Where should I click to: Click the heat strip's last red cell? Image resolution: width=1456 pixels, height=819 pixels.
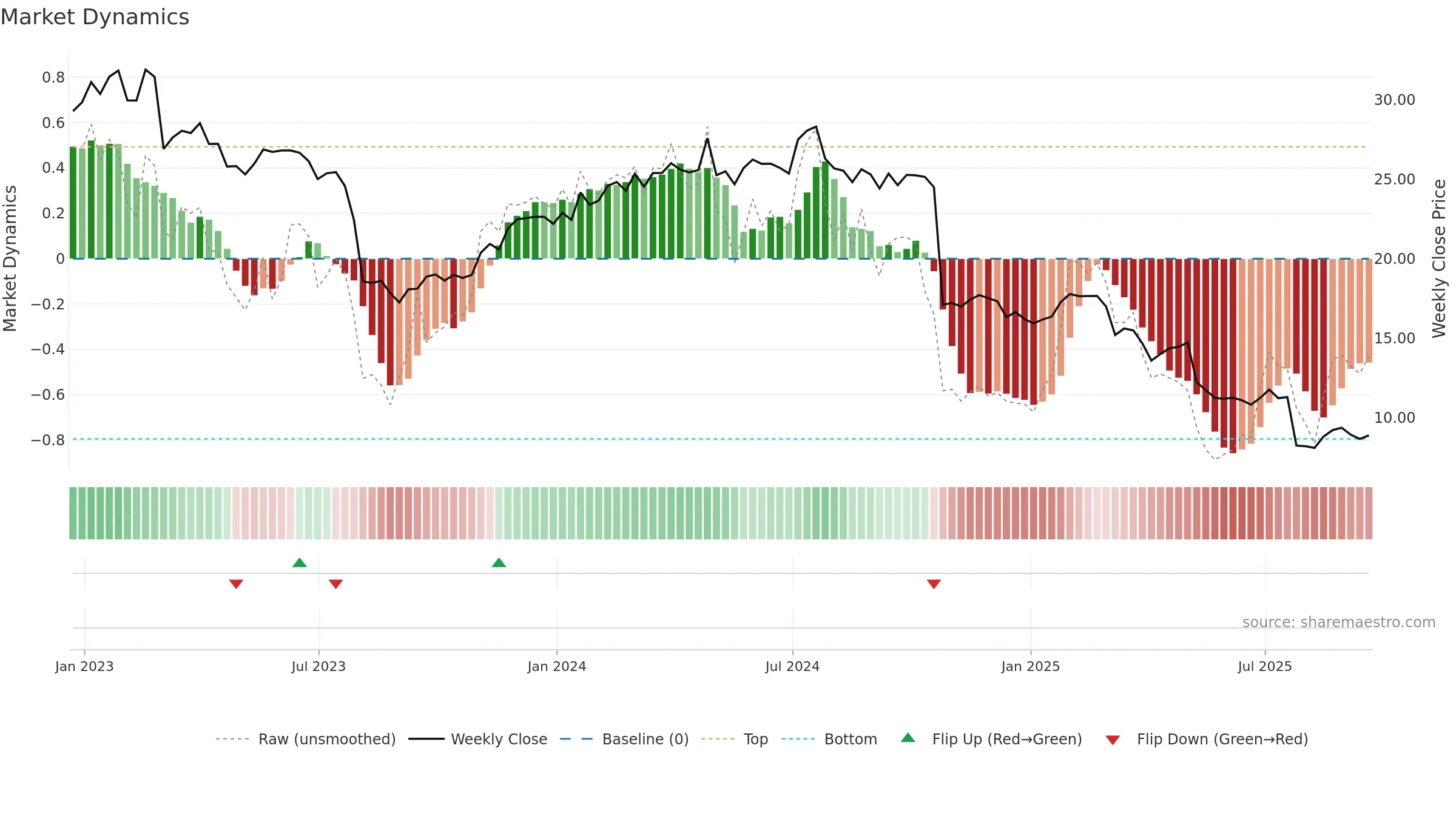[x=1369, y=513]
